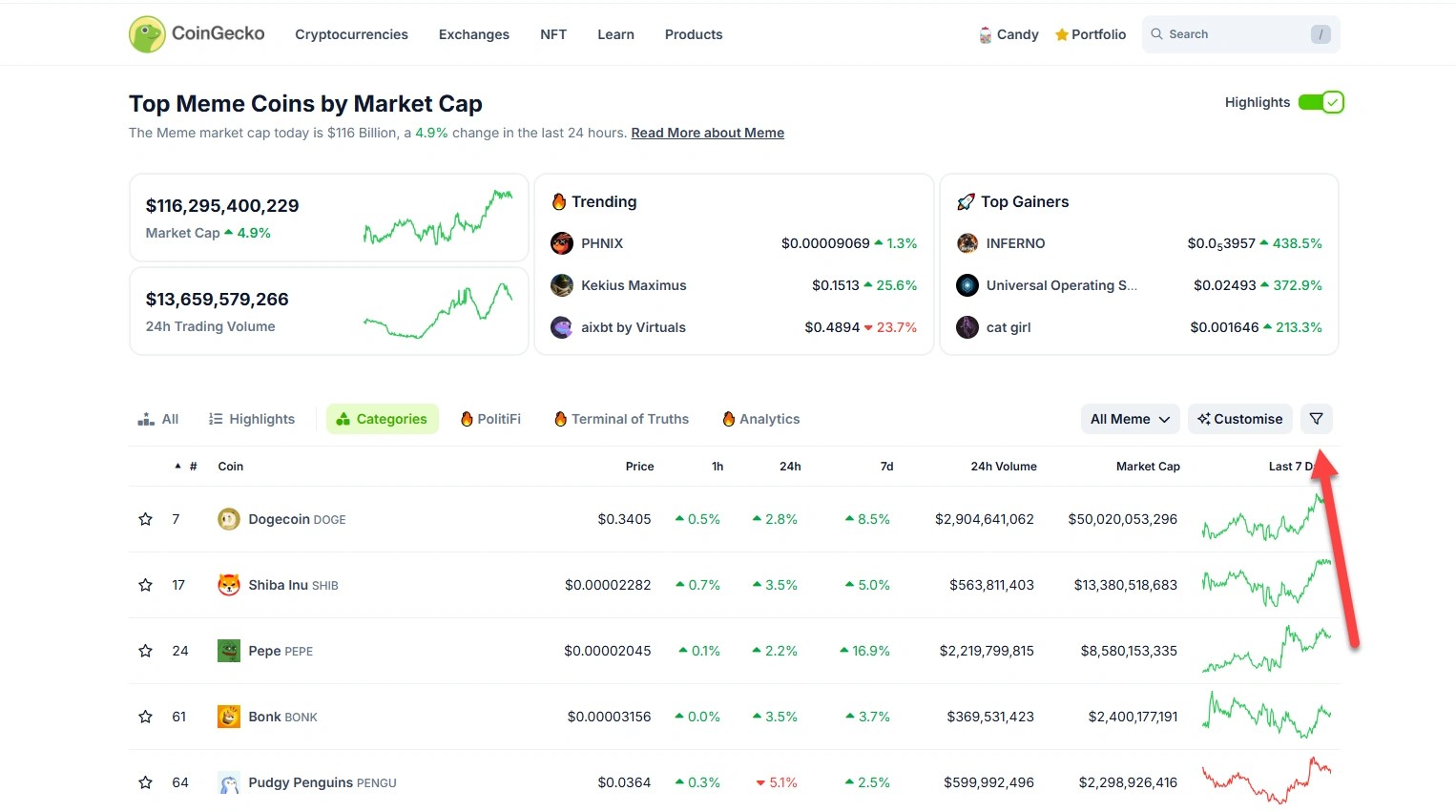Click the Bonk coin icon
The image size is (1456, 812).
pyautogui.click(x=229, y=717)
